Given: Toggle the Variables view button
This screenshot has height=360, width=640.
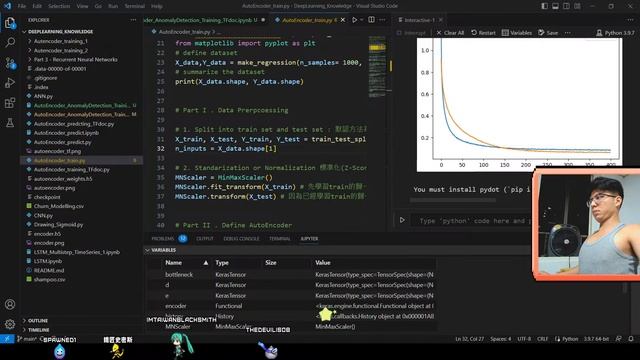Looking at the screenshot, I should (517, 33).
